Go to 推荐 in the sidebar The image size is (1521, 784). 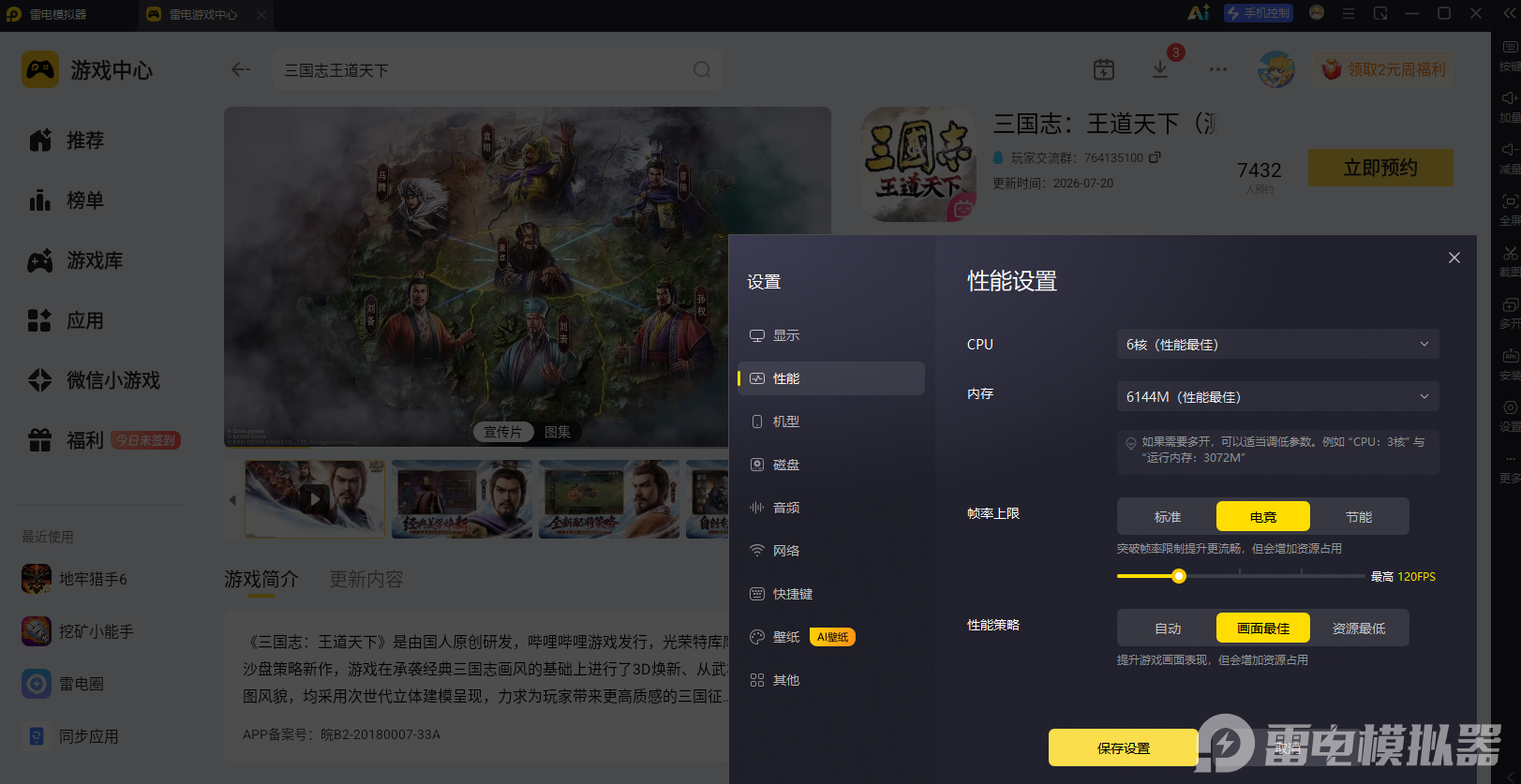click(66, 141)
